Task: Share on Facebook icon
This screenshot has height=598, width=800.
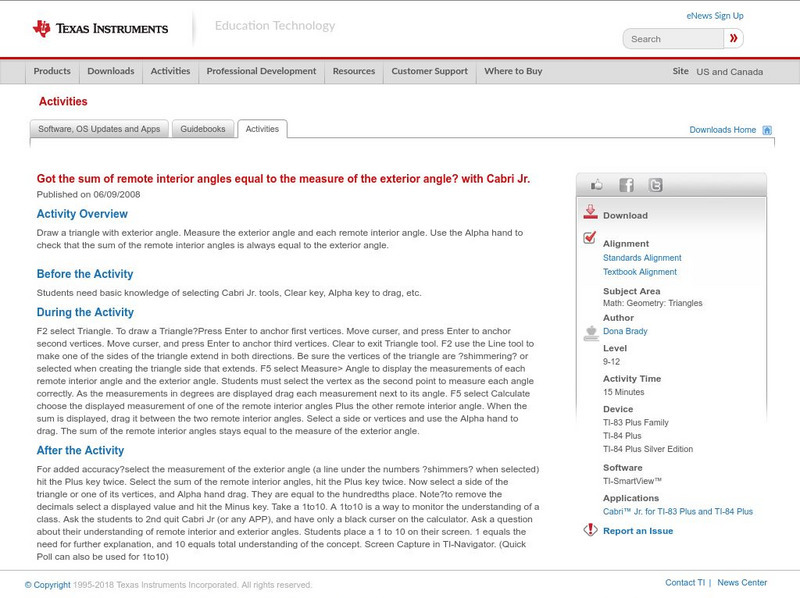Action: point(626,185)
